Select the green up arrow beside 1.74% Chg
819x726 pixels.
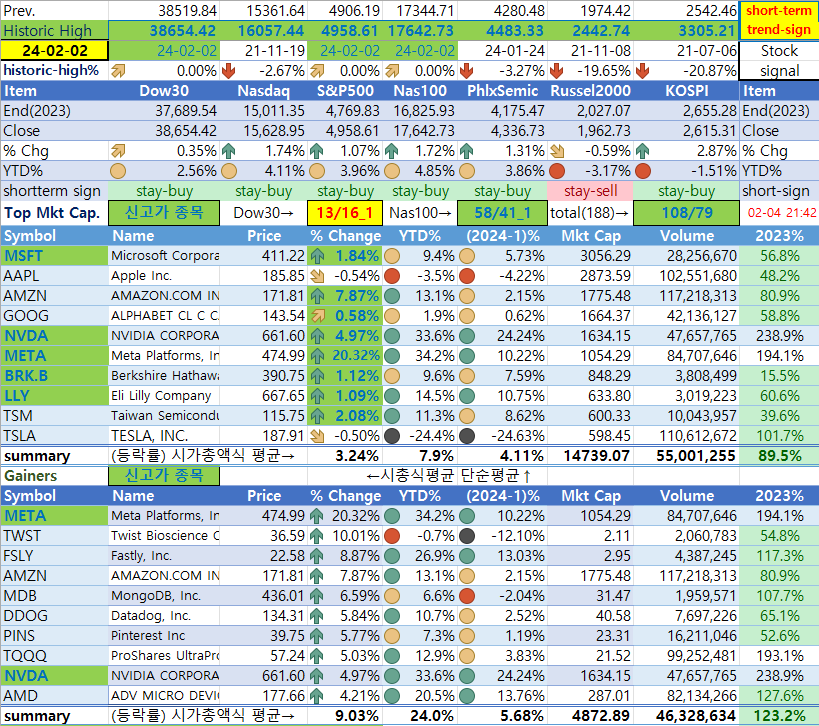(x=228, y=151)
